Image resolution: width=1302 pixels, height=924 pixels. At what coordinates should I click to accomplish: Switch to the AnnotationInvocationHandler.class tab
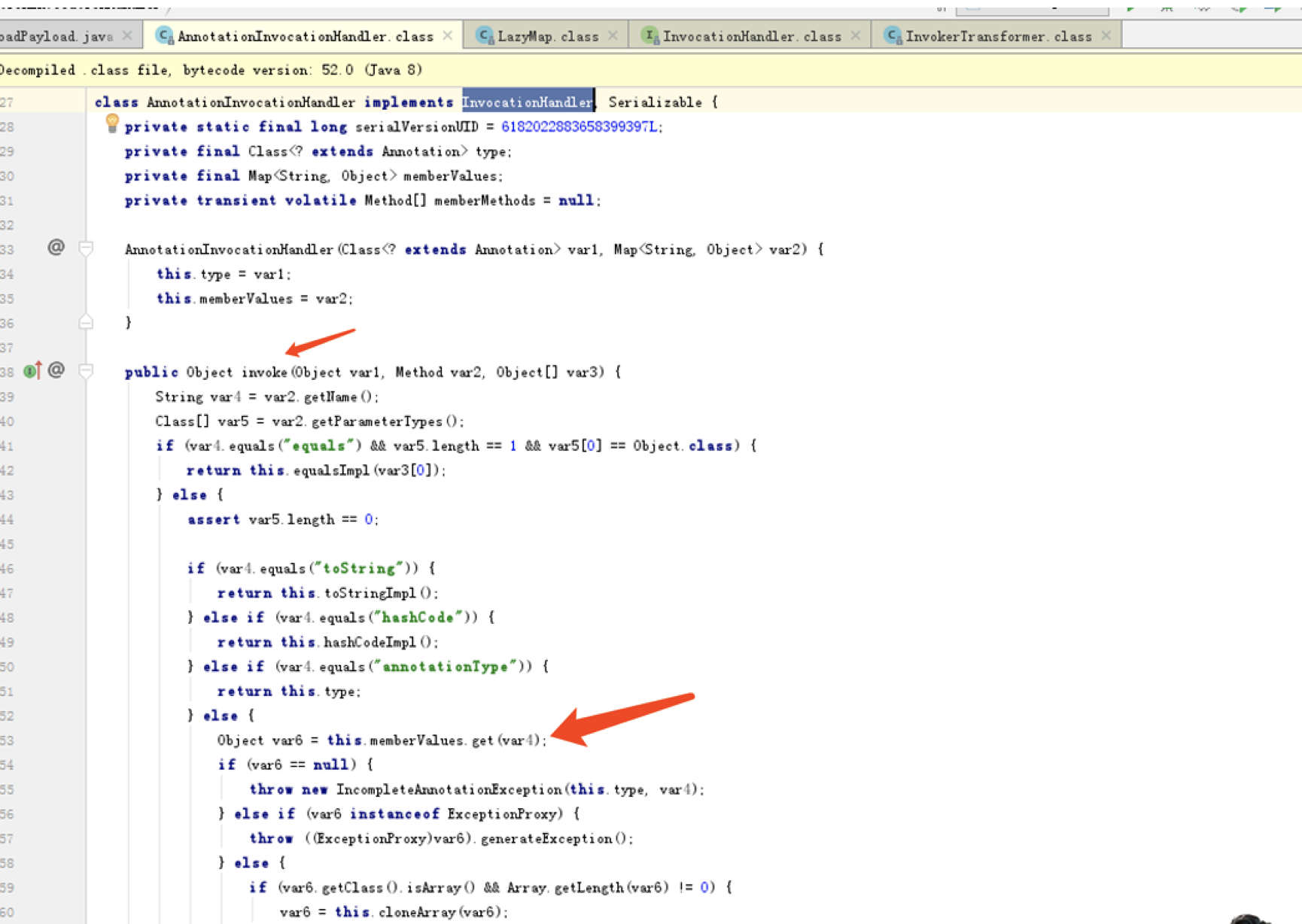(x=305, y=36)
